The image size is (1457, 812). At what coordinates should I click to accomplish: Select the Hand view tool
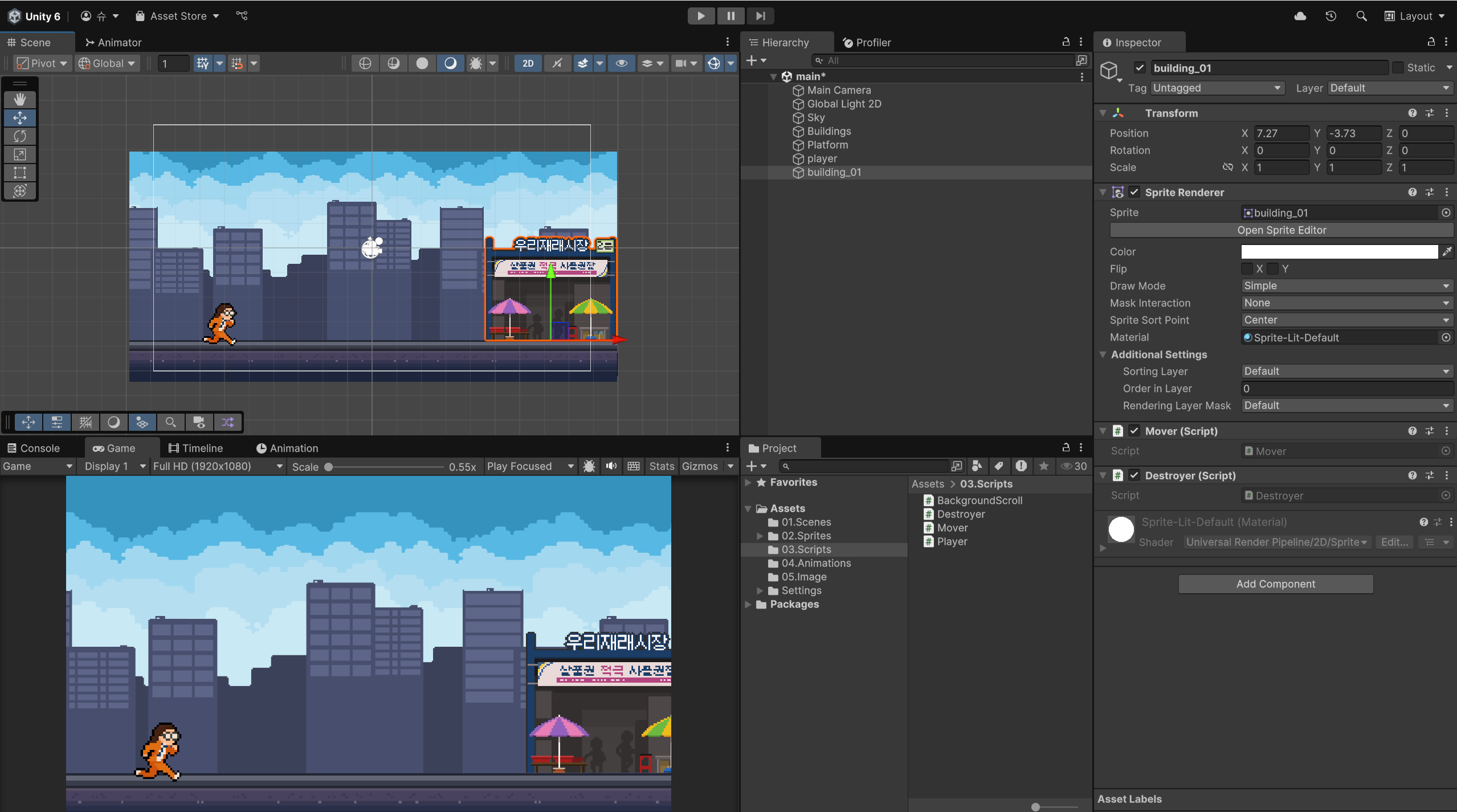(20, 100)
